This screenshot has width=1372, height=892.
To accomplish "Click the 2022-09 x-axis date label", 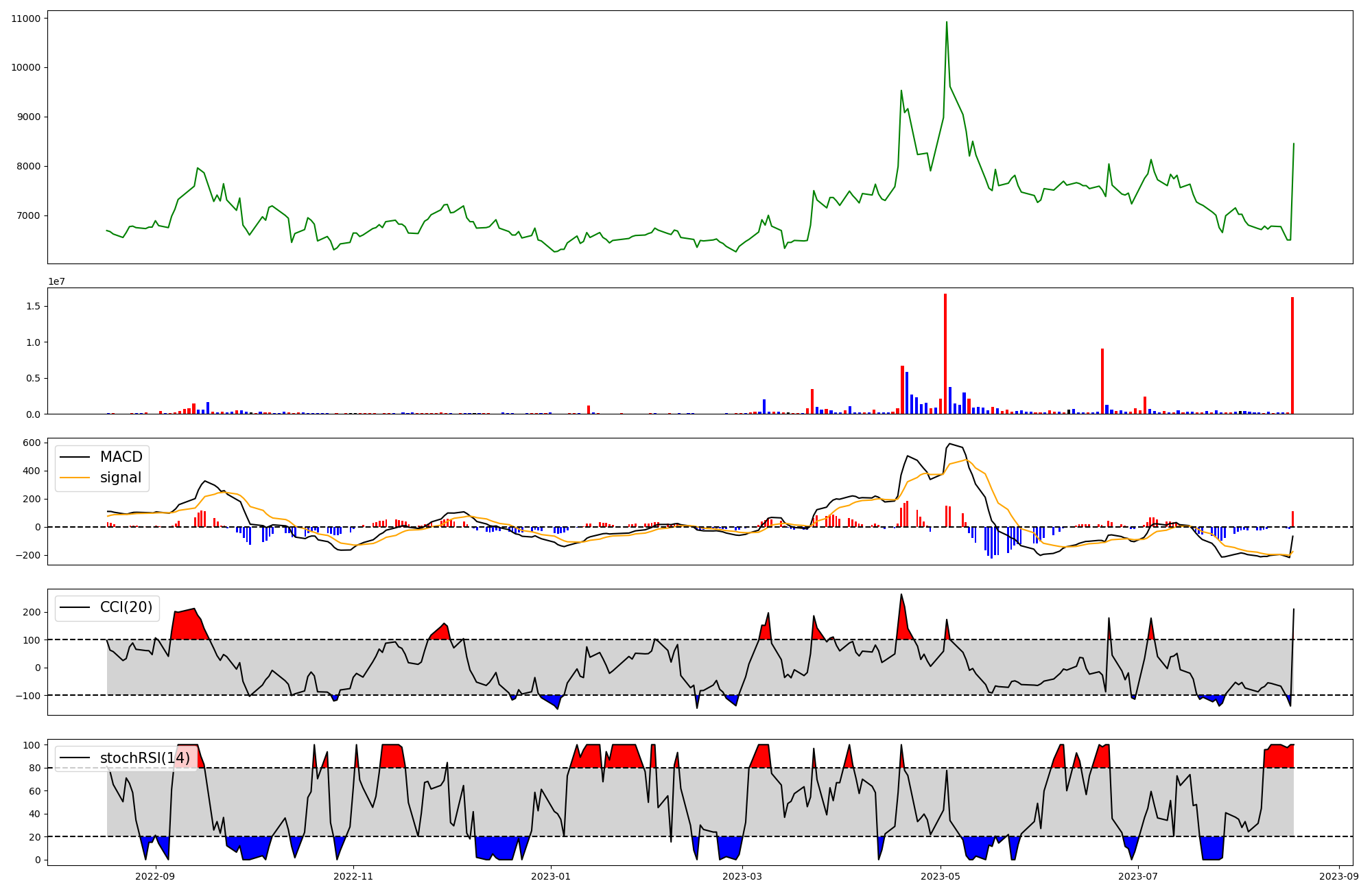I will click(156, 876).
